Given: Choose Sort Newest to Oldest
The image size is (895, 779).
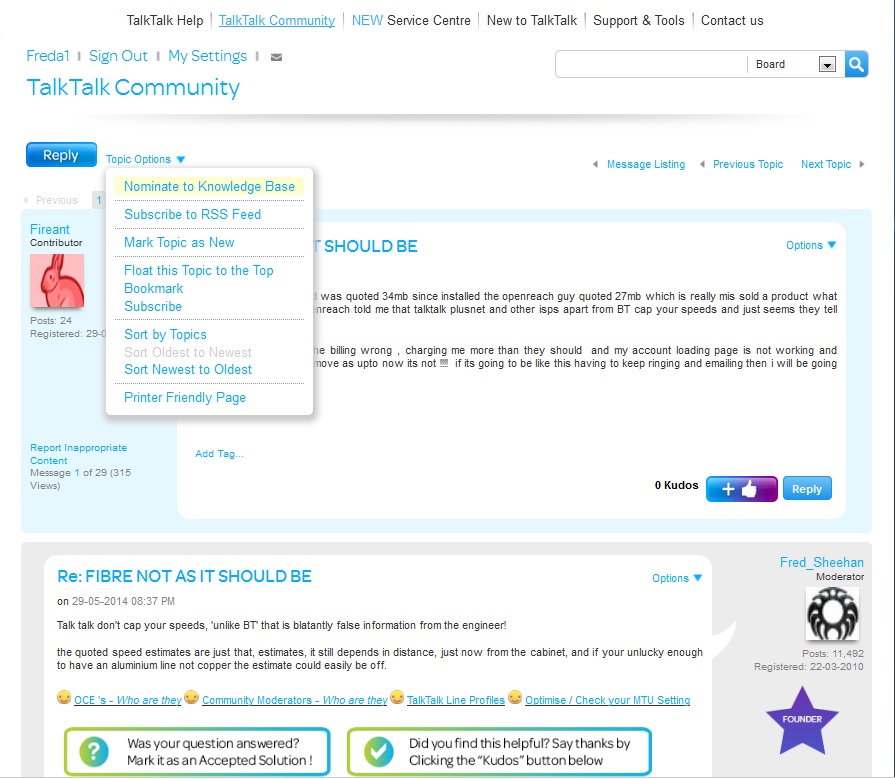Looking at the screenshot, I should point(188,369).
